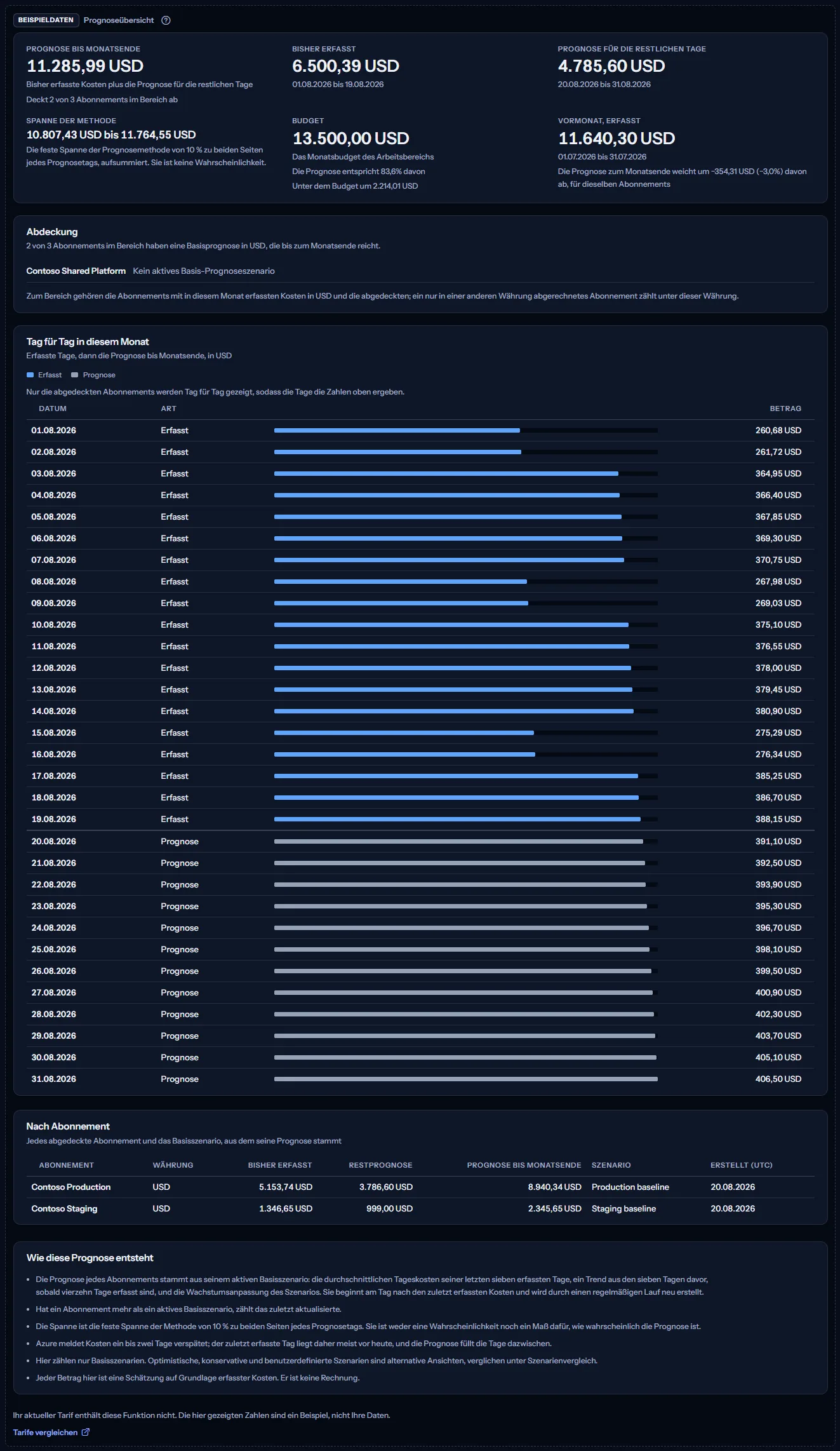Click the external-link icon after Tarife vergleichen
This screenshot has width=840, height=1451.
click(86, 1432)
